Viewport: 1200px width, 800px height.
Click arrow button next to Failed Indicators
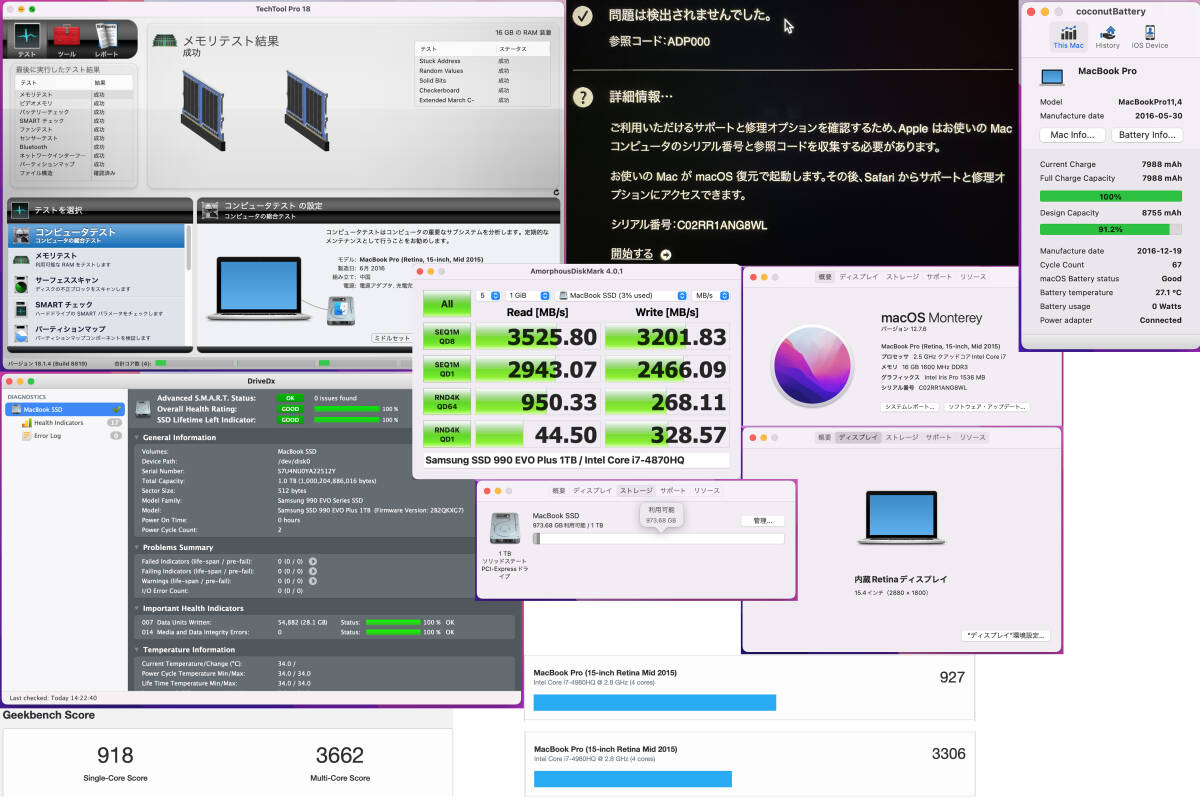[x=312, y=561]
